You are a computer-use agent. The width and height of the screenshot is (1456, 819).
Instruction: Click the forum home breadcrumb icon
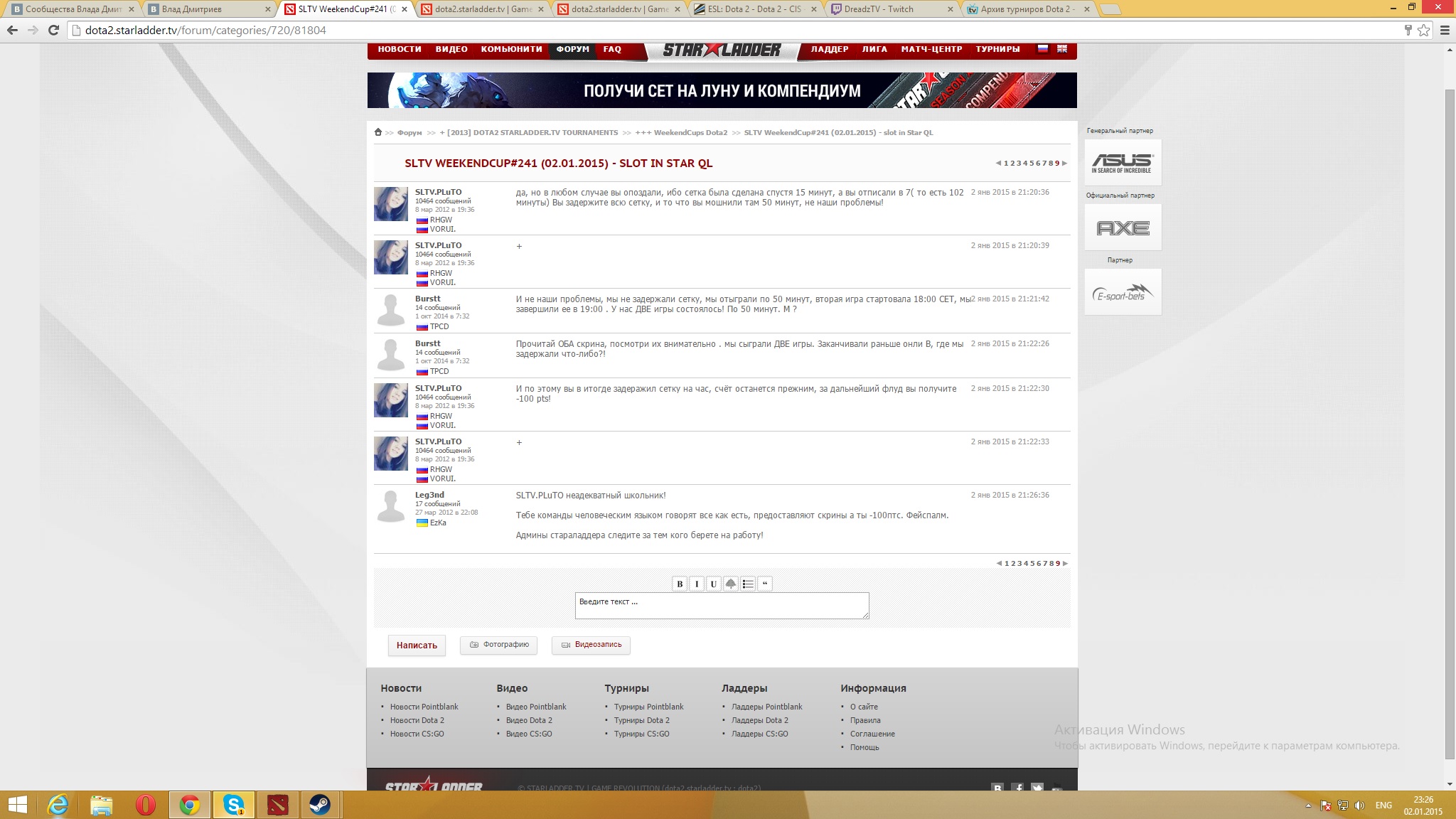pos(378,132)
